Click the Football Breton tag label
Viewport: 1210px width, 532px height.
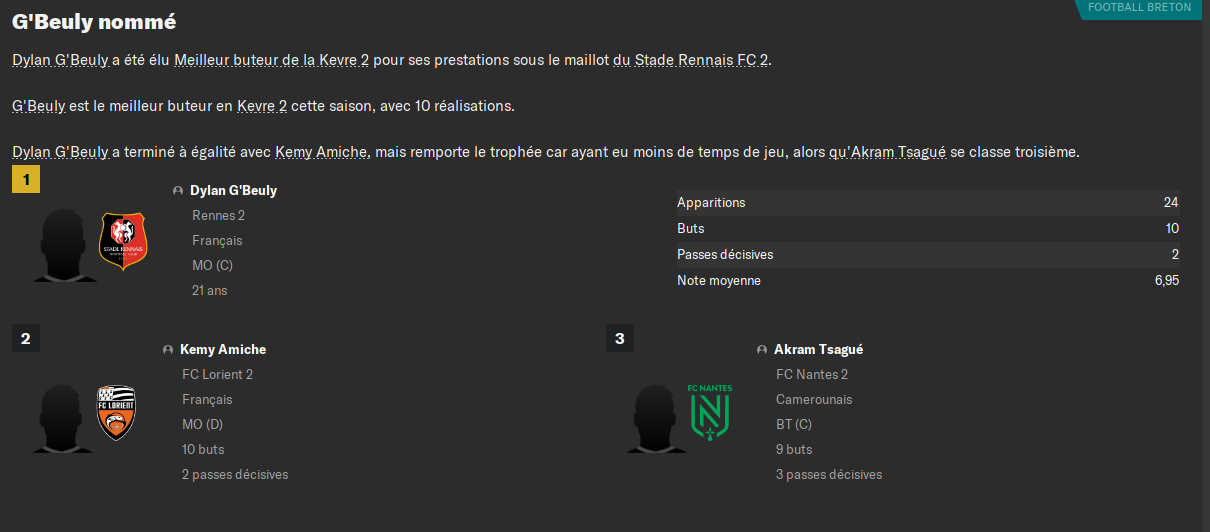tap(1139, 8)
